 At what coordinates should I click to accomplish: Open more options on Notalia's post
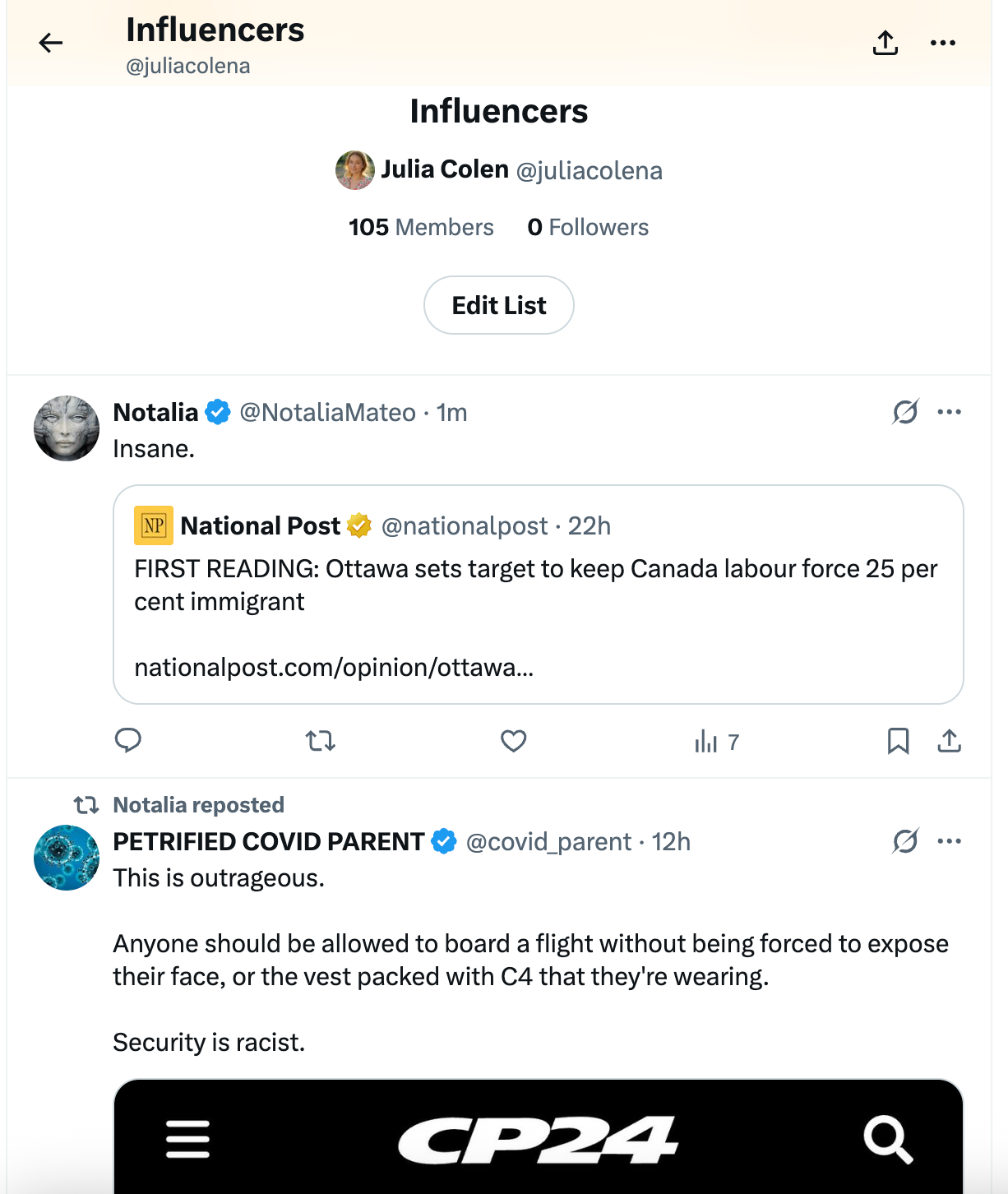click(950, 412)
